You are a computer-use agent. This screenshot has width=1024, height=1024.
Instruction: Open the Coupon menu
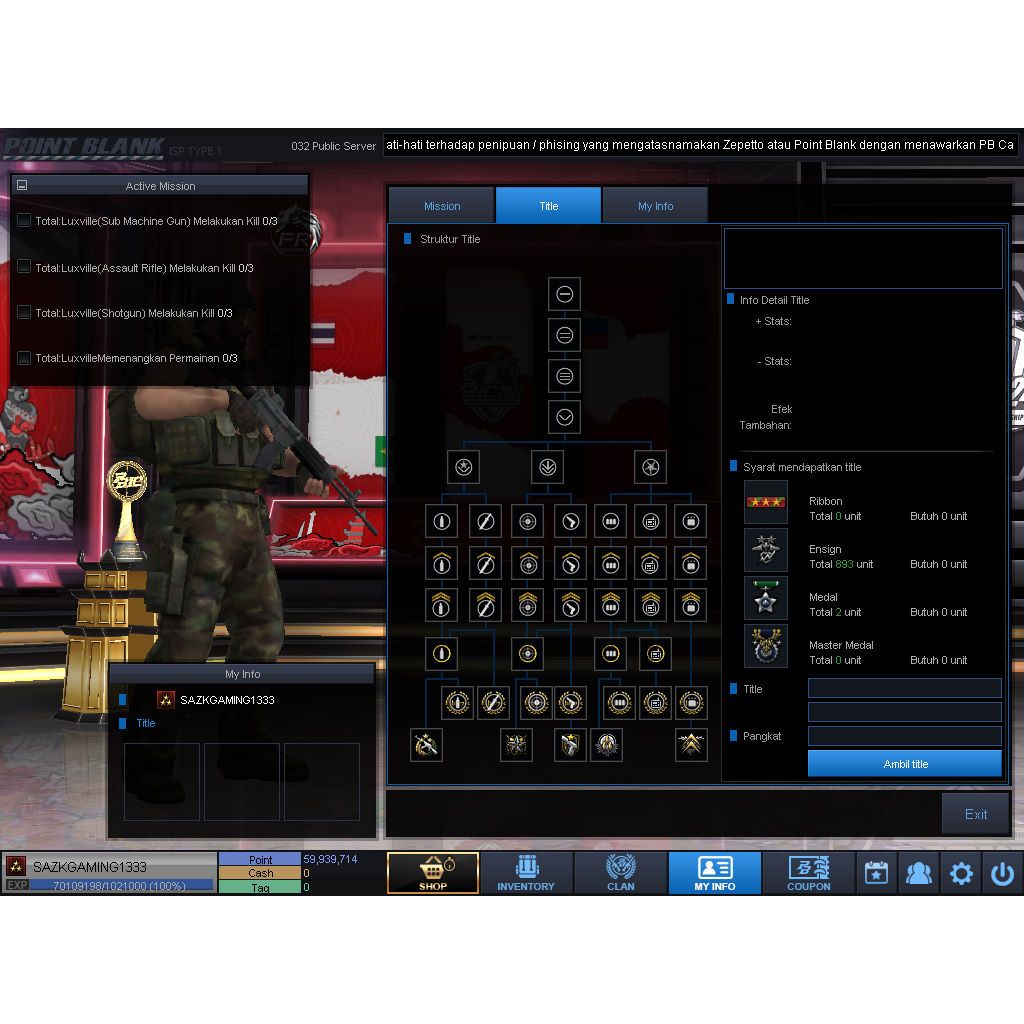point(808,872)
